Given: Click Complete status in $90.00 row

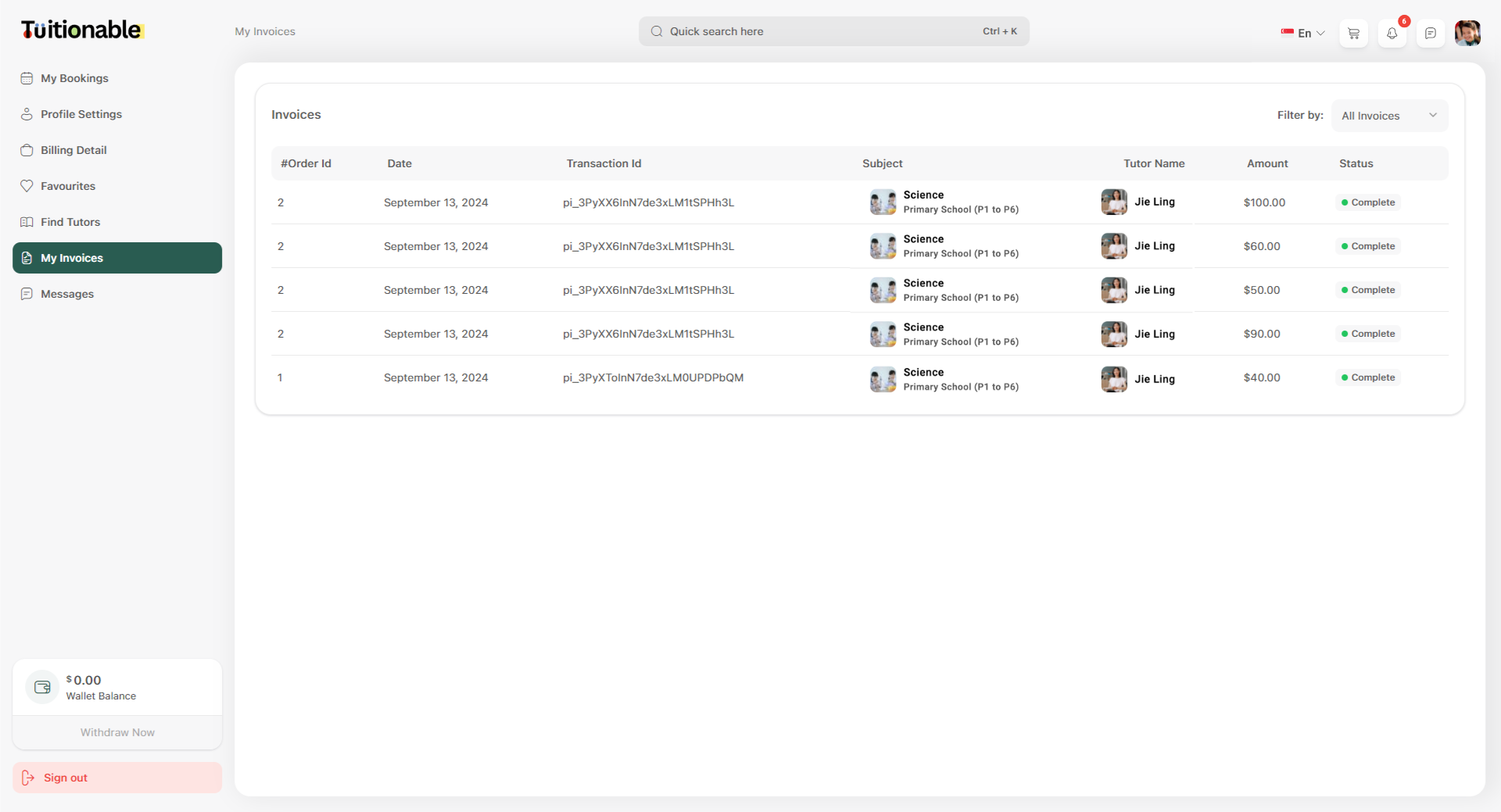Looking at the screenshot, I should tap(1368, 334).
